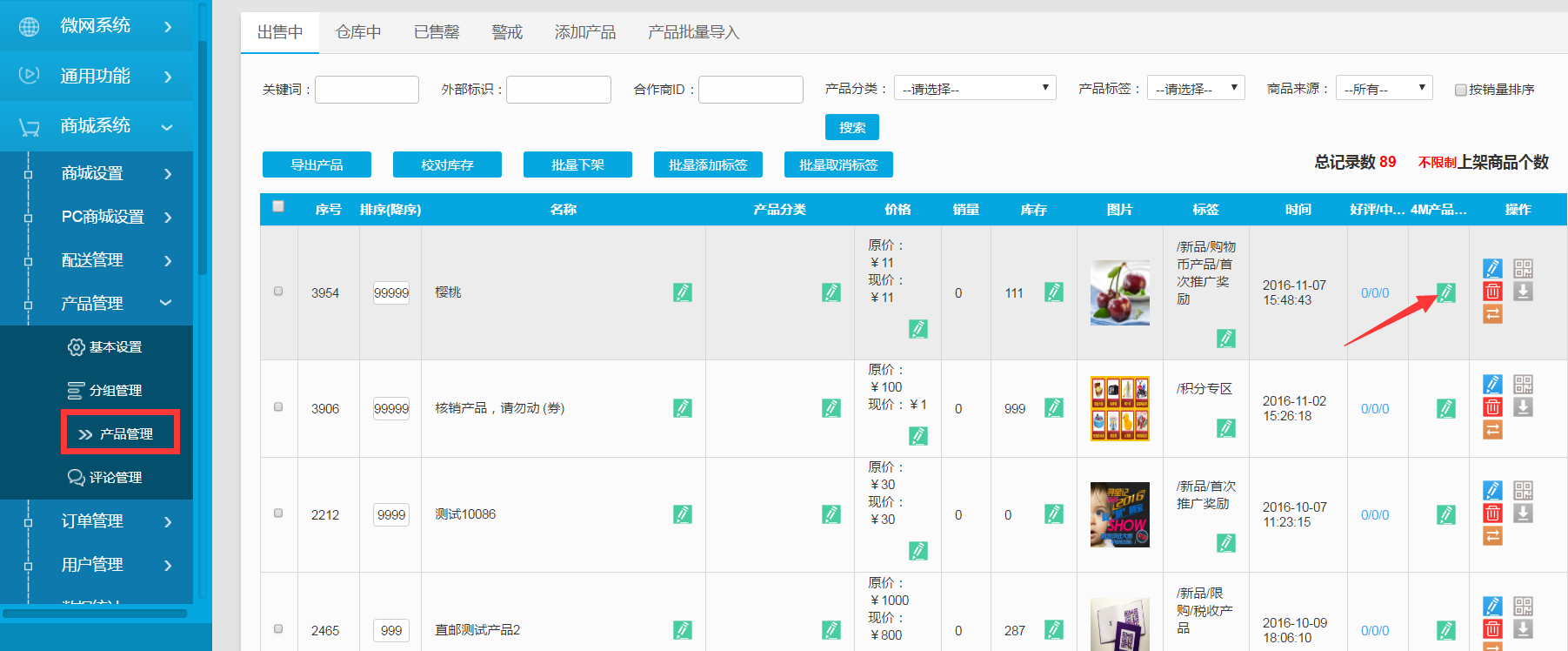Check the select-all box in table header
Screen dimensions: 1568x651
coord(278,206)
